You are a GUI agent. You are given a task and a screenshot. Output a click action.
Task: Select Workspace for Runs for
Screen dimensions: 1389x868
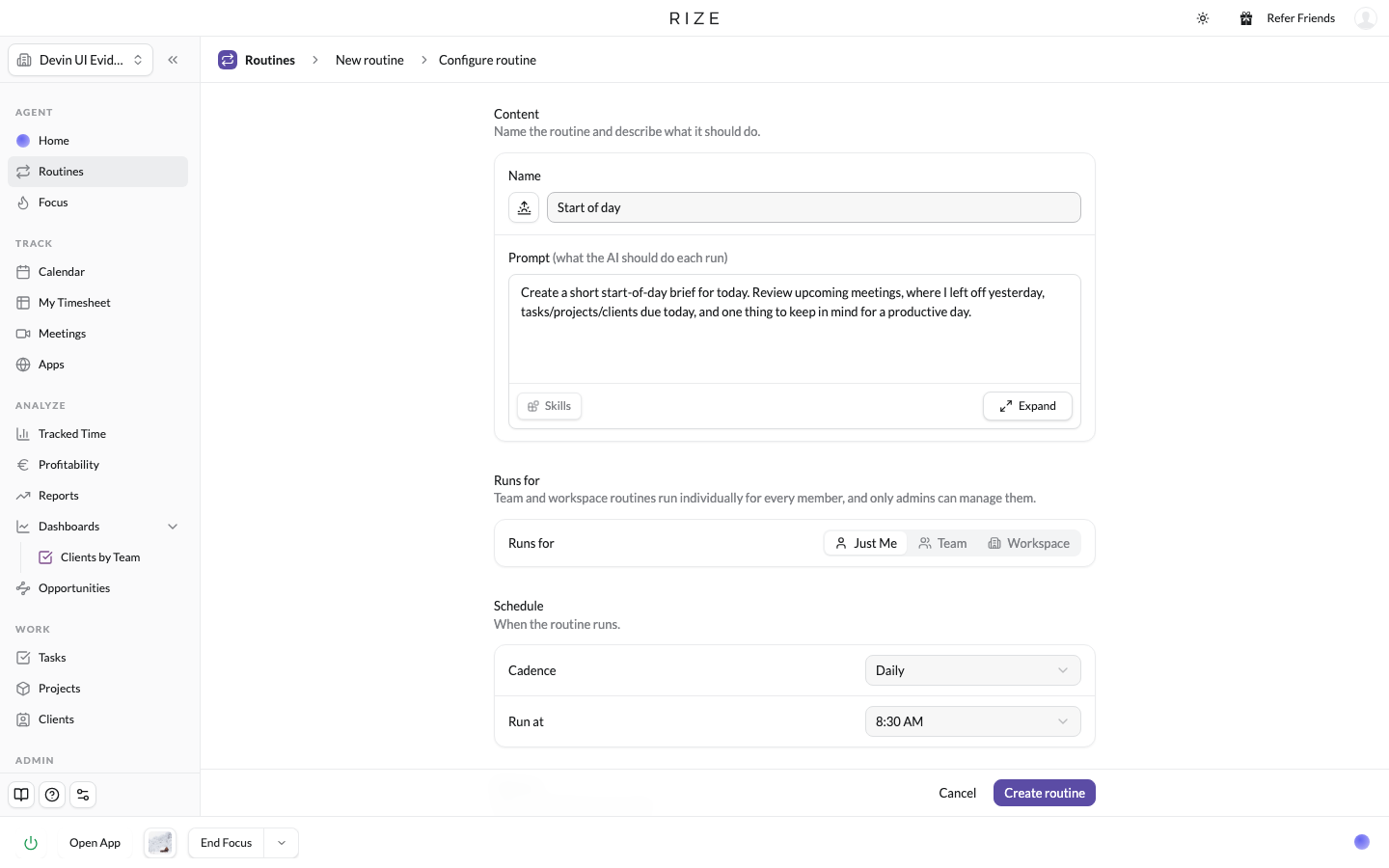coord(1028,543)
